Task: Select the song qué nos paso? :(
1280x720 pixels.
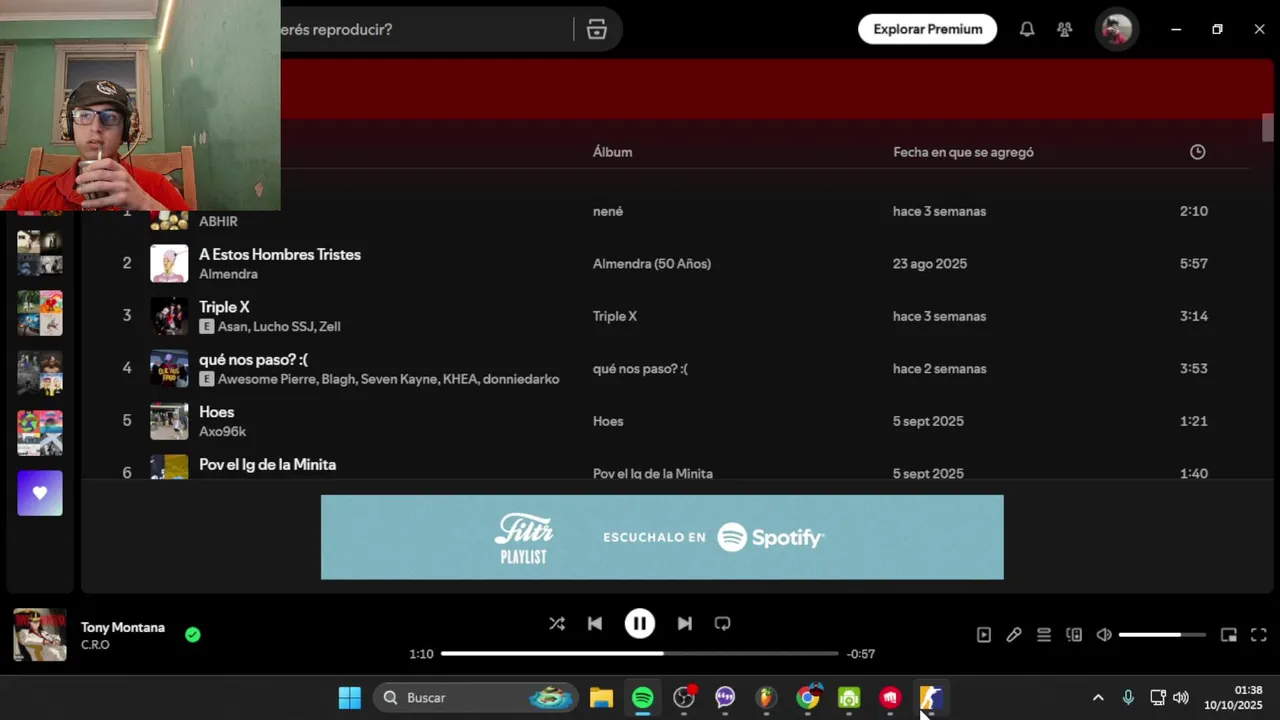Action: pyautogui.click(x=253, y=360)
